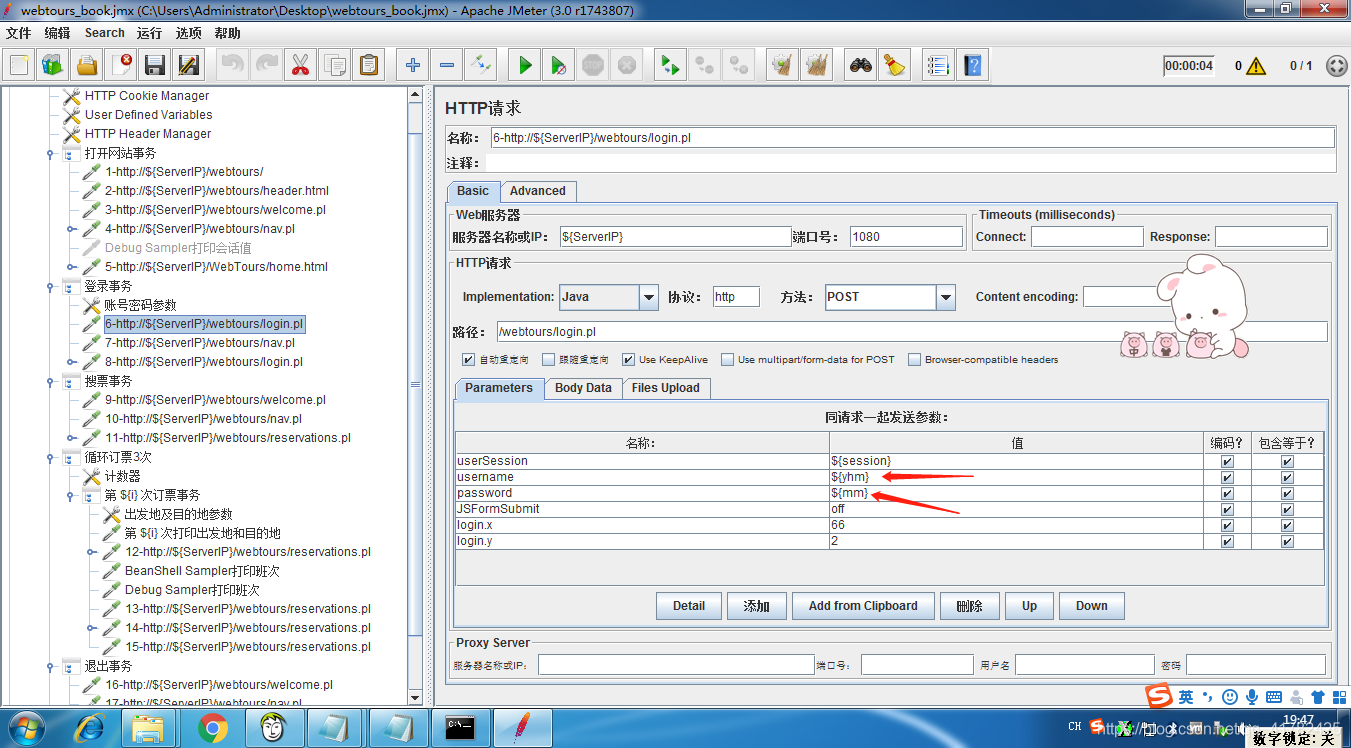1351x748 pixels.
Task: Start test with no pauses icon
Action: (x=559, y=66)
